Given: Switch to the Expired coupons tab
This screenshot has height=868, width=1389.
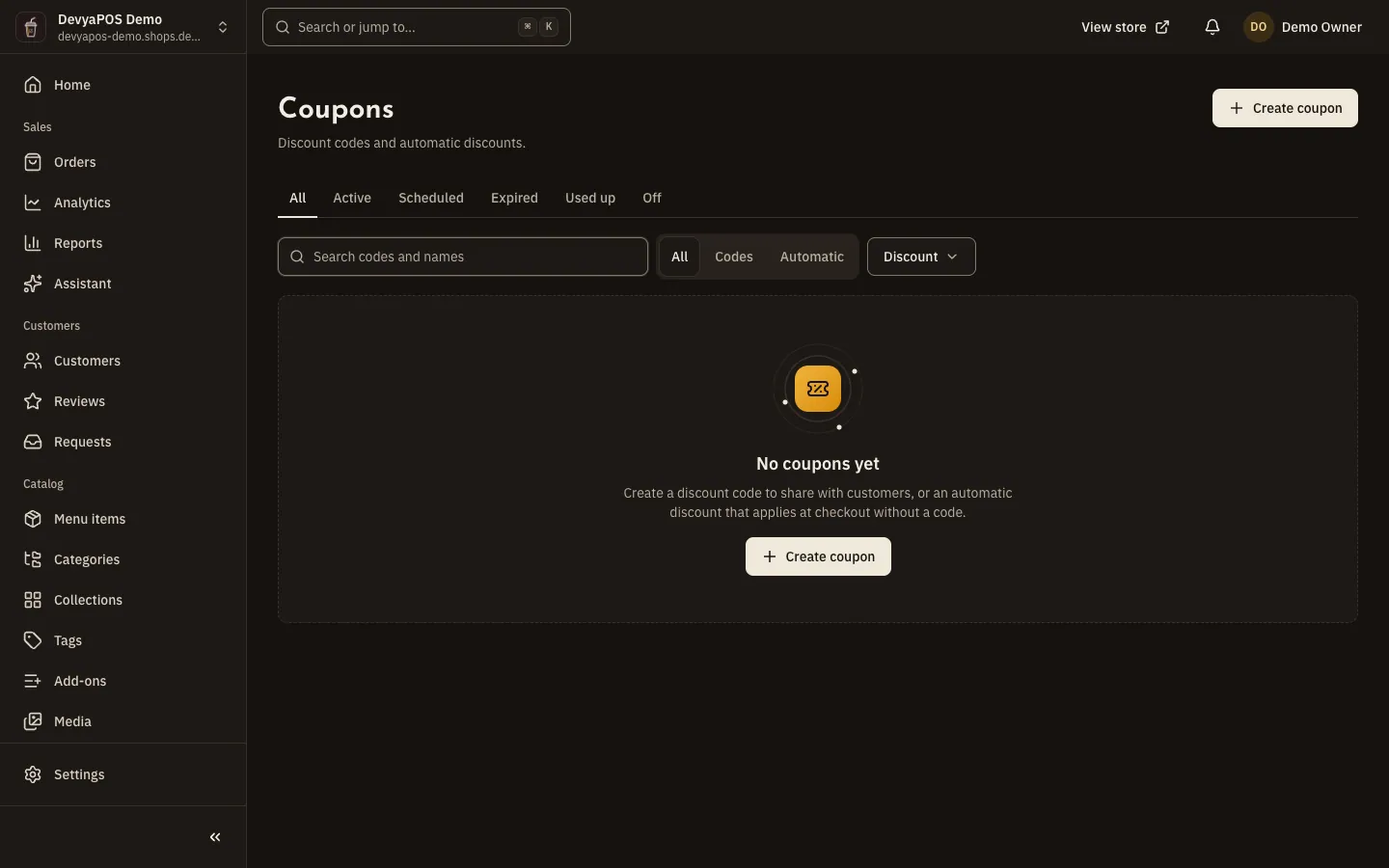Looking at the screenshot, I should tap(514, 198).
